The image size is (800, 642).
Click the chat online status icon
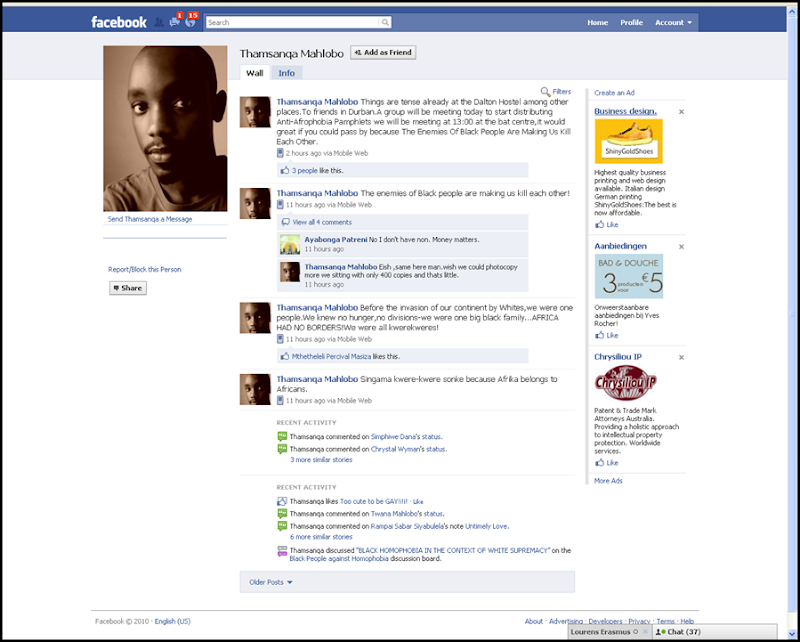click(660, 632)
